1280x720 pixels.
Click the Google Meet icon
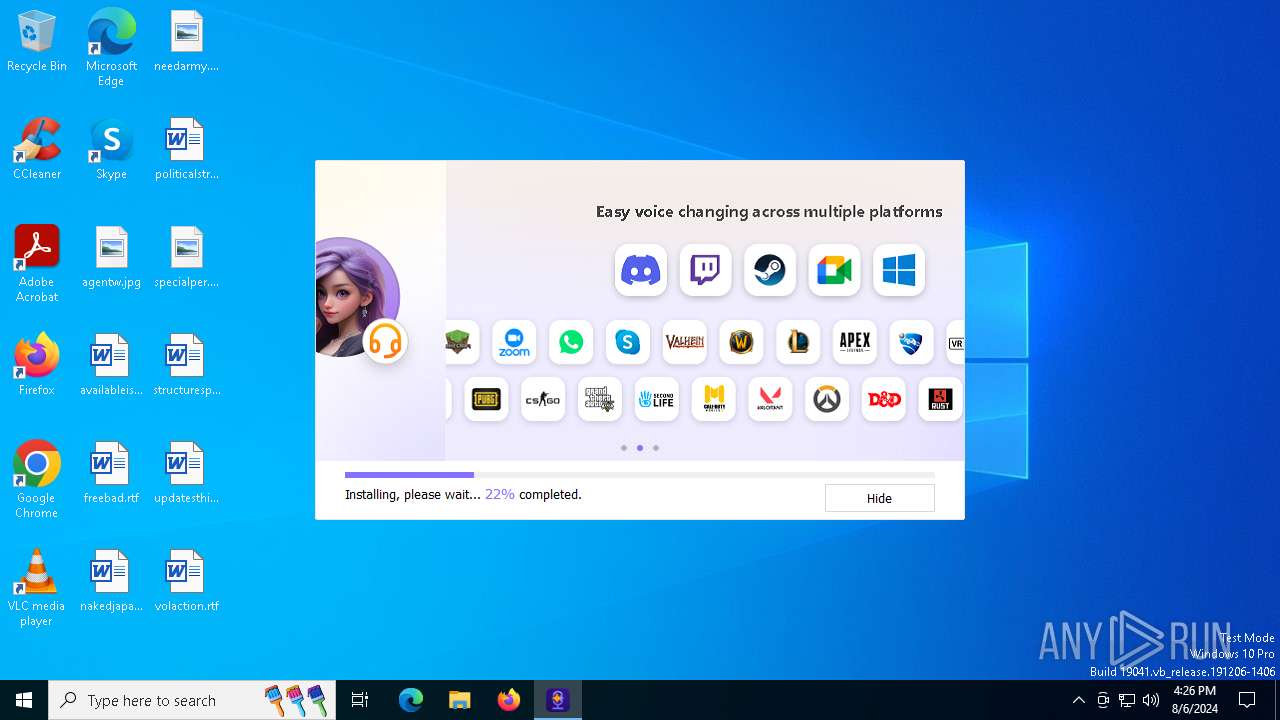coord(834,270)
